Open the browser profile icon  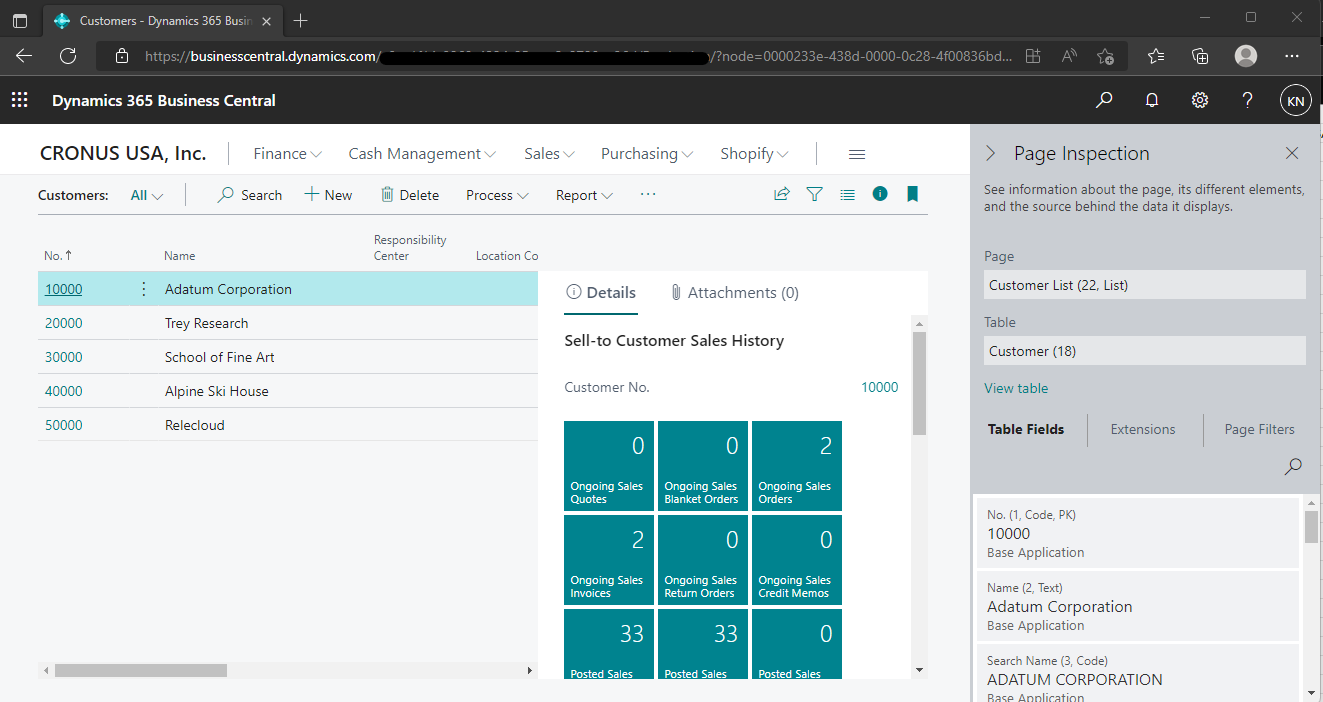(x=1246, y=56)
